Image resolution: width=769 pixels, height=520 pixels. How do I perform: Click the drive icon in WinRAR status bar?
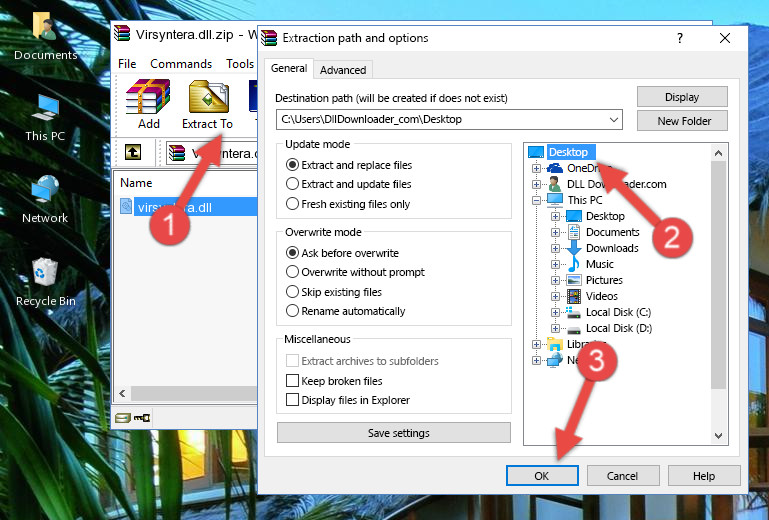(123, 417)
